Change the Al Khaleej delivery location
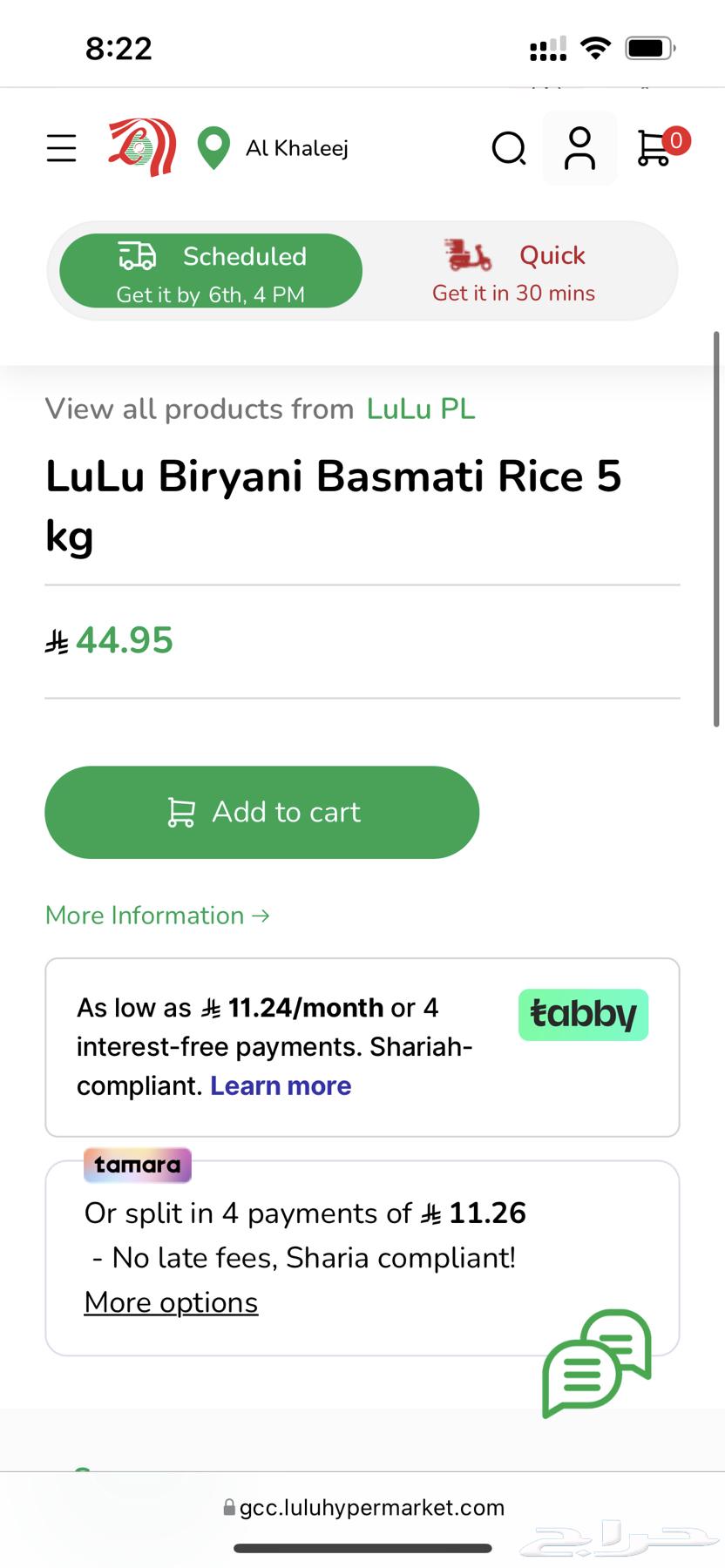725x1568 pixels. pos(297,148)
